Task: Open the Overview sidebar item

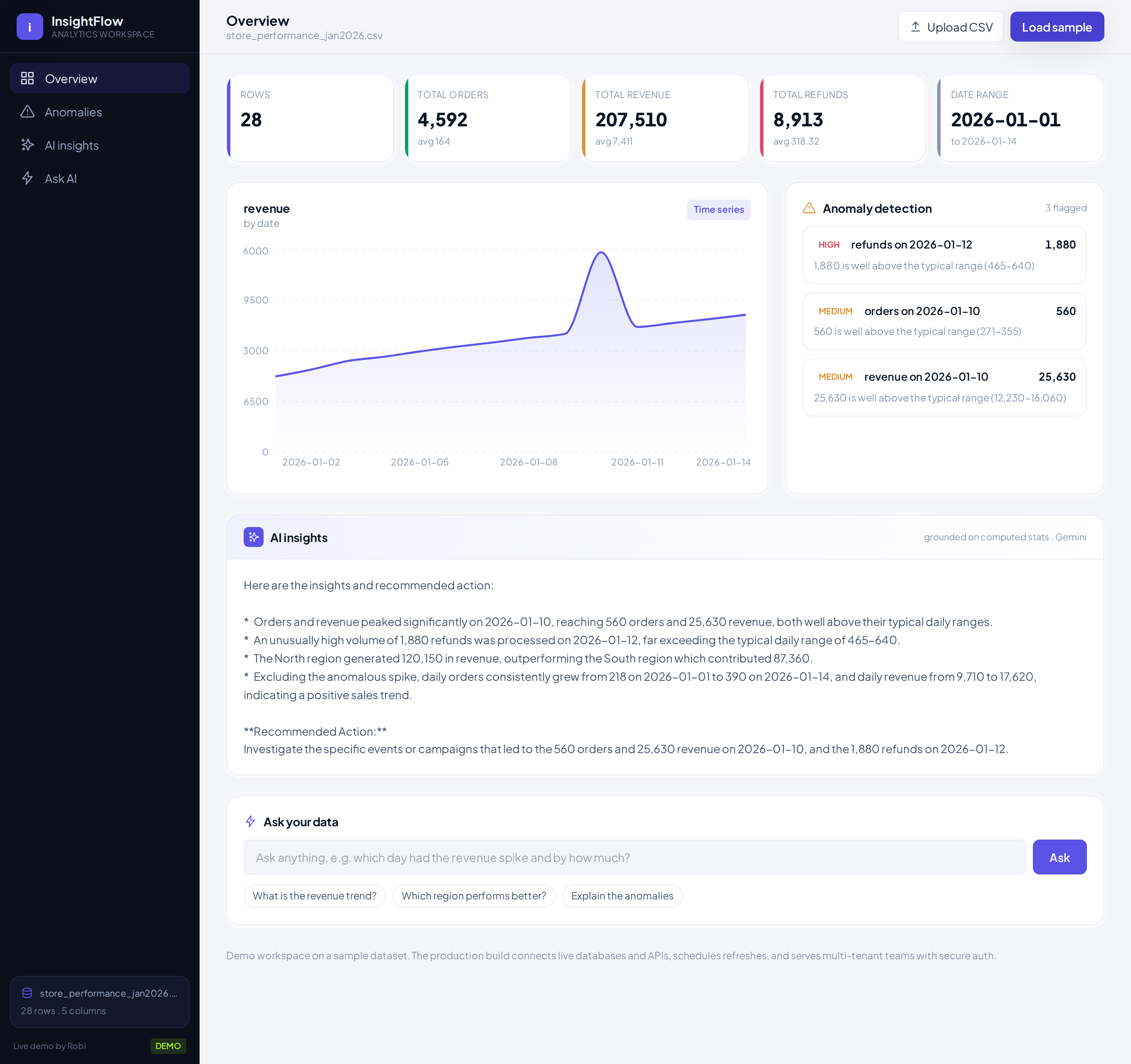Action: pos(99,79)
